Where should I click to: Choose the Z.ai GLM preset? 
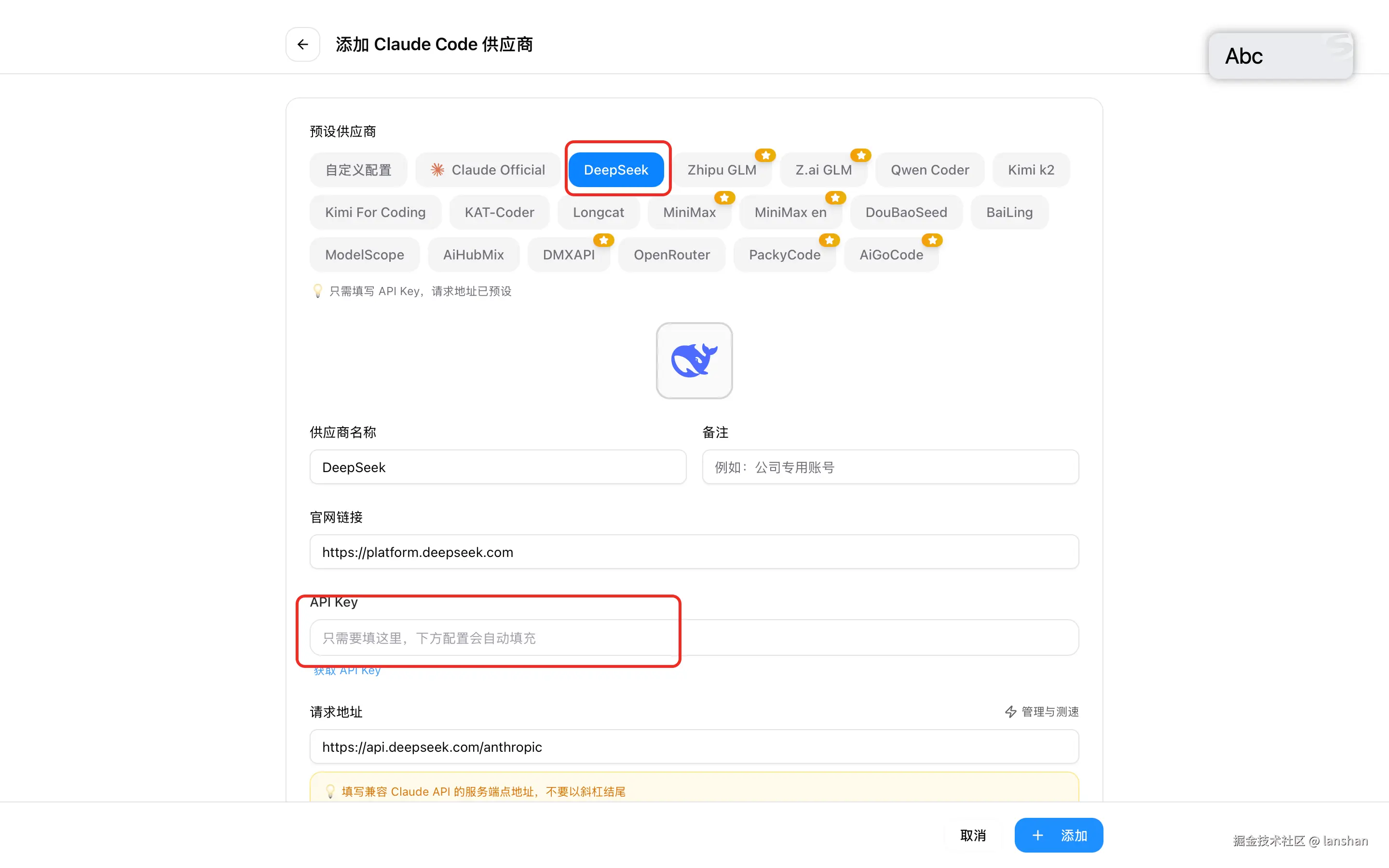click(823, 170)
